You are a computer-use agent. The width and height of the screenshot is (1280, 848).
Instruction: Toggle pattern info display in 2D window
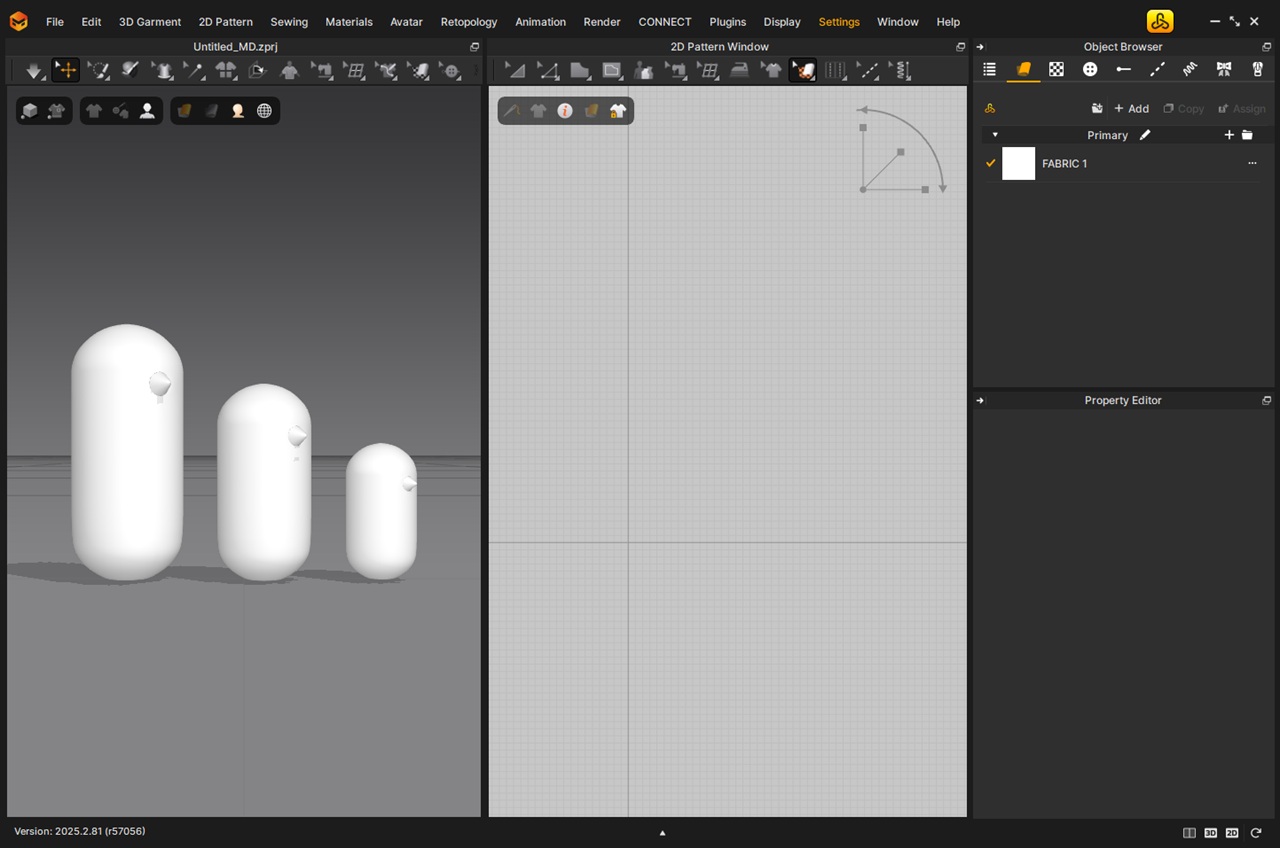pyautogui.click(x=565, y=111)
